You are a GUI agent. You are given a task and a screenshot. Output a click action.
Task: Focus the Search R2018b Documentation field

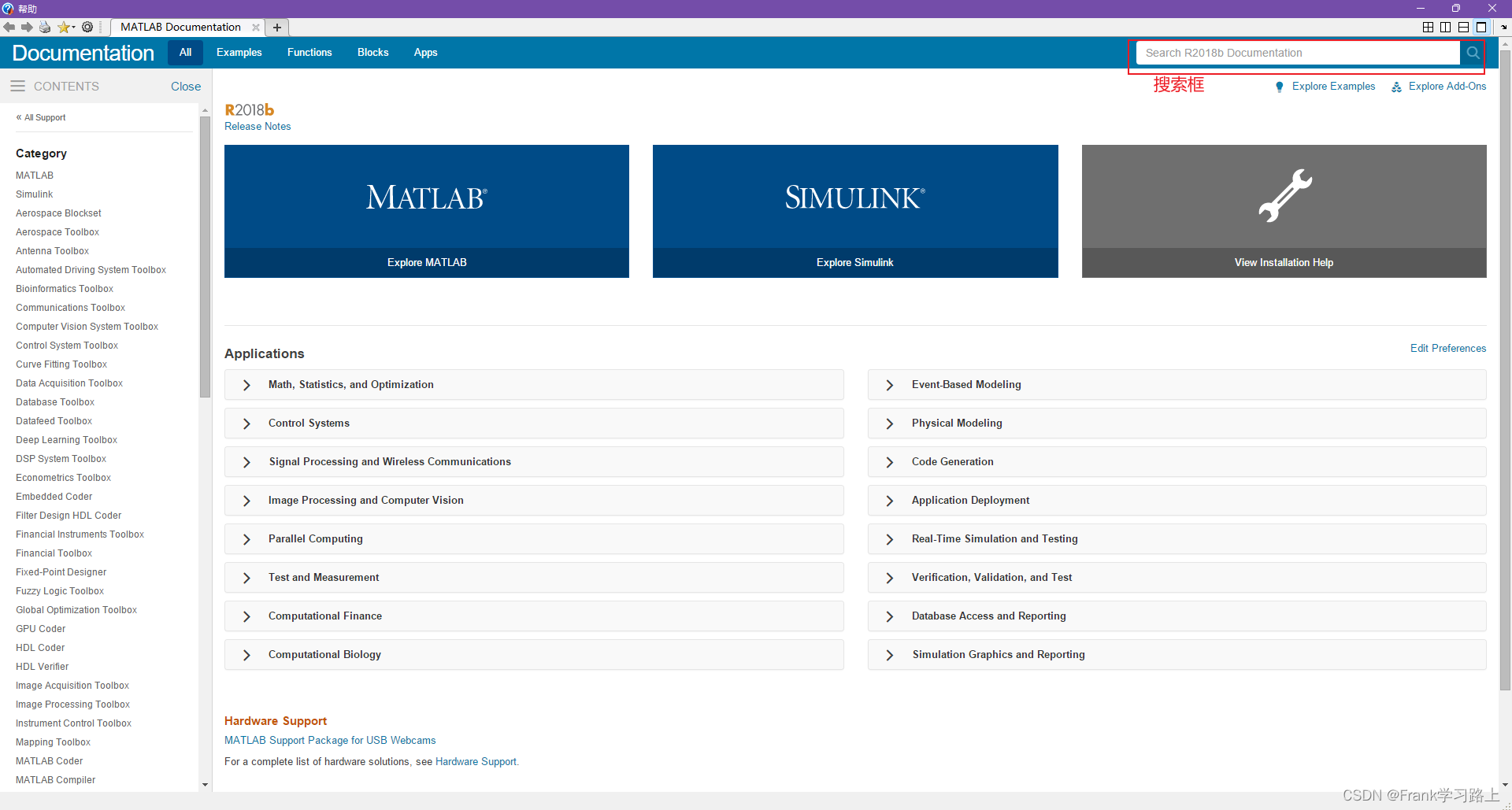pos(1298,53)
